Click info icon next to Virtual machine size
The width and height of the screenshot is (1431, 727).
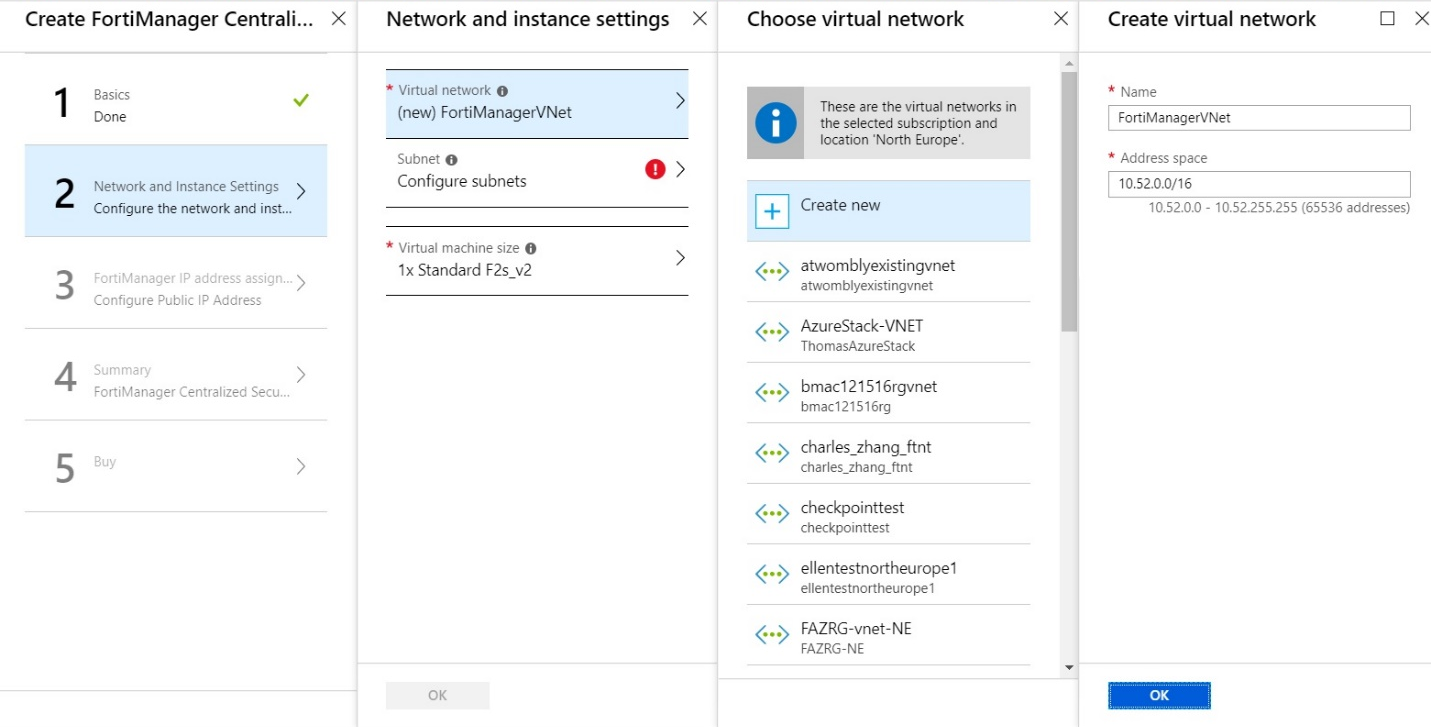click(x=531, y=248)
